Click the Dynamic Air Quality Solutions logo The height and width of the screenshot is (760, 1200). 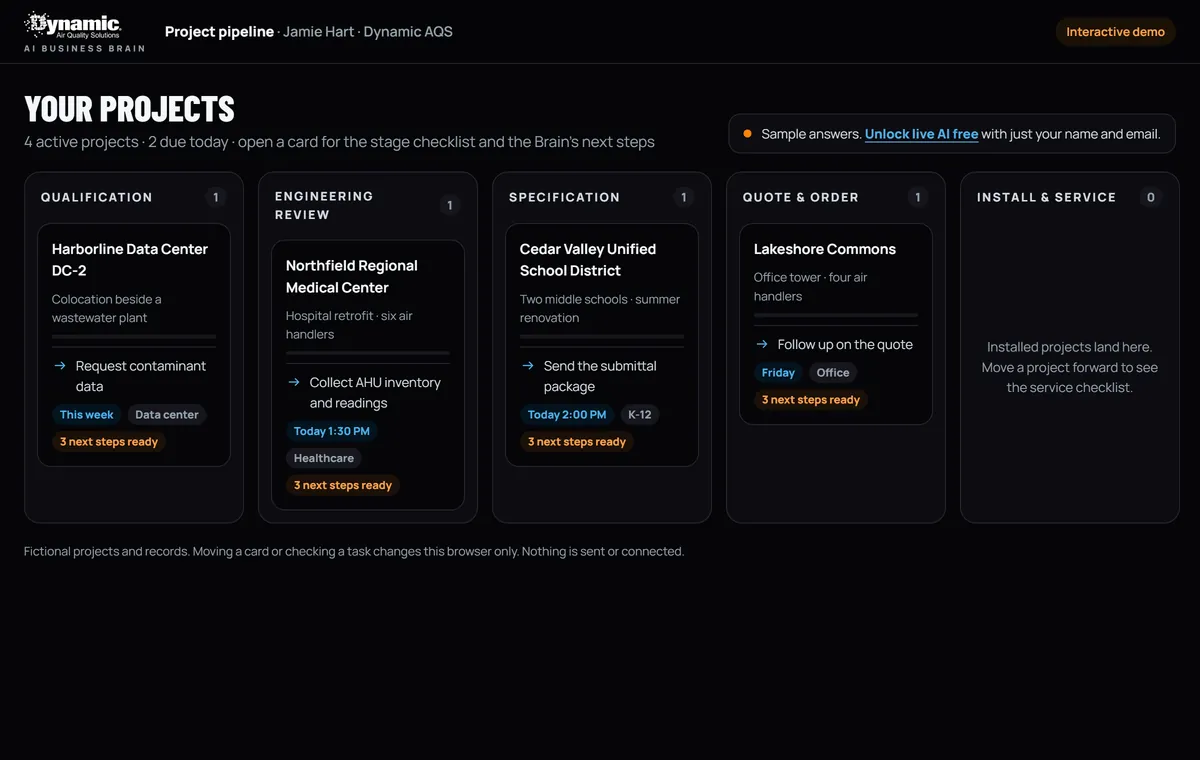73,25
